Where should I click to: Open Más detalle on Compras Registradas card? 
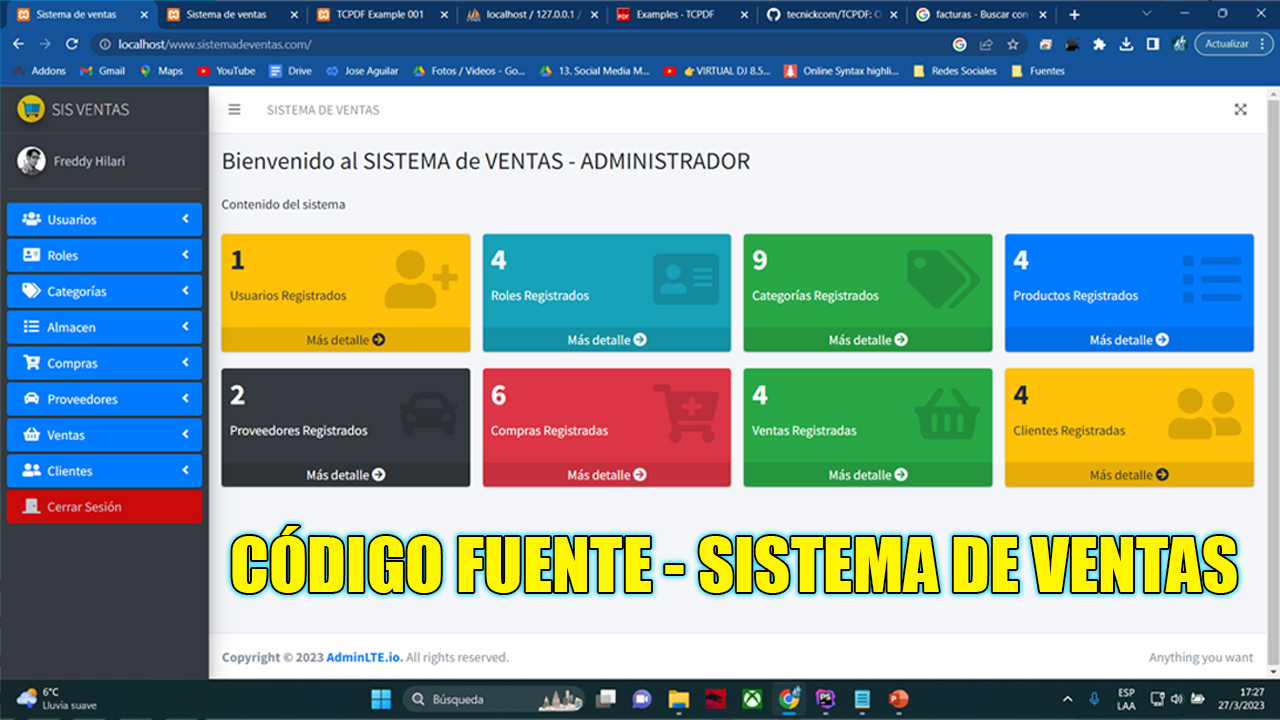(x=606, y=475)
